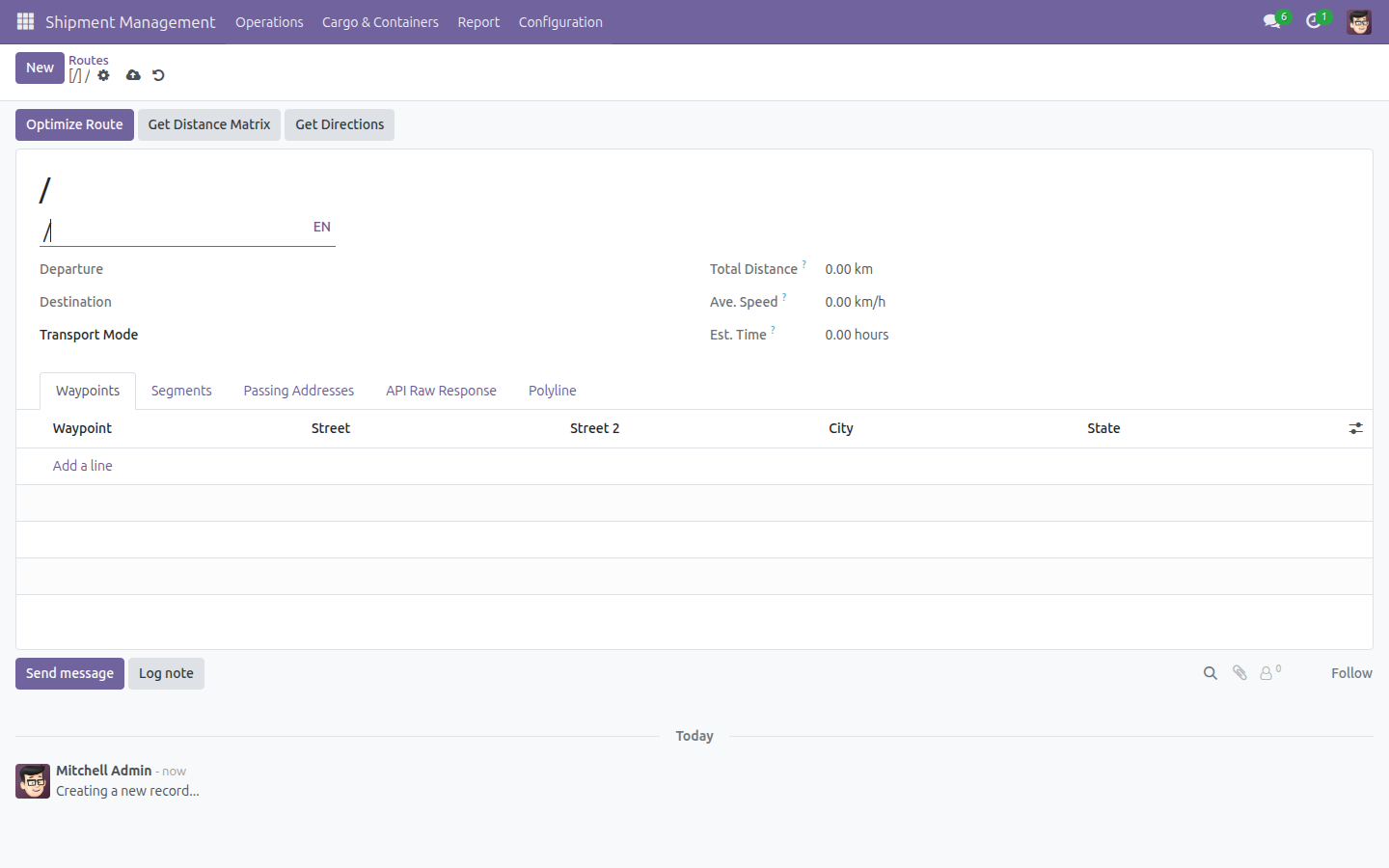1389x868 pixels.
Task: Add a line to the waypoints table
Action: tap(82, 466)
